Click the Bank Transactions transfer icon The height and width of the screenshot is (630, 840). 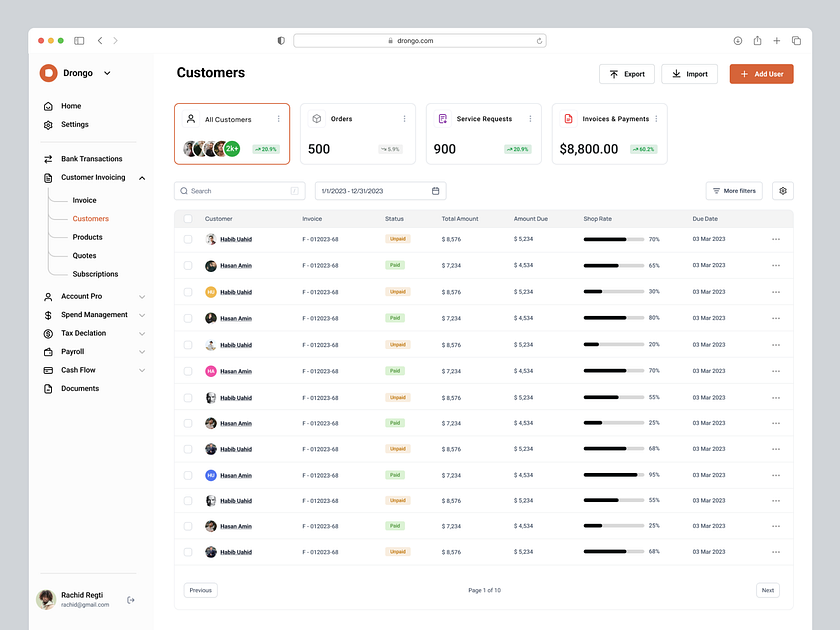48,158
